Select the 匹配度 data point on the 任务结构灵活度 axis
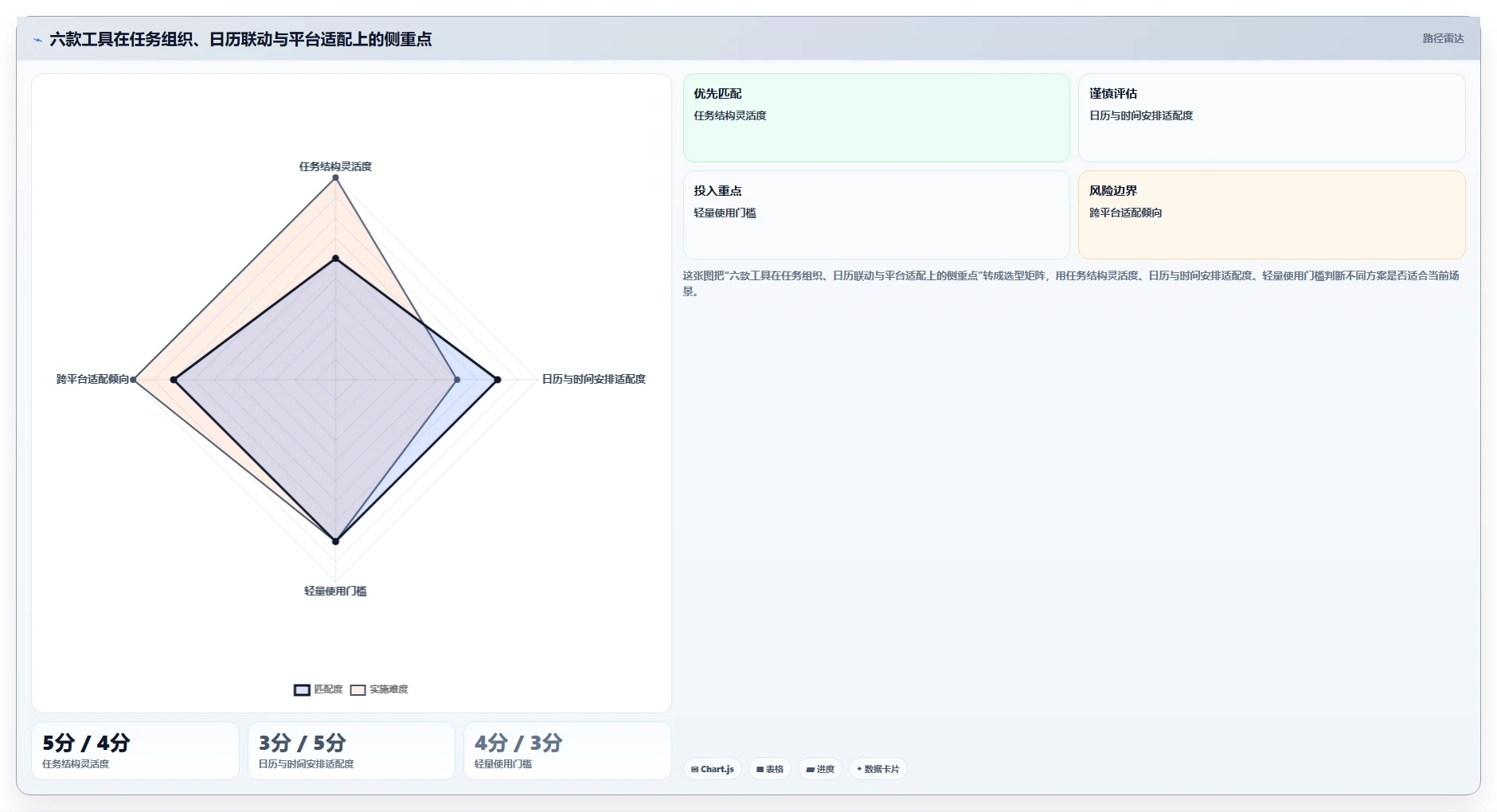Viewport: 1497px width, 812px height. [x=335, y=259]
